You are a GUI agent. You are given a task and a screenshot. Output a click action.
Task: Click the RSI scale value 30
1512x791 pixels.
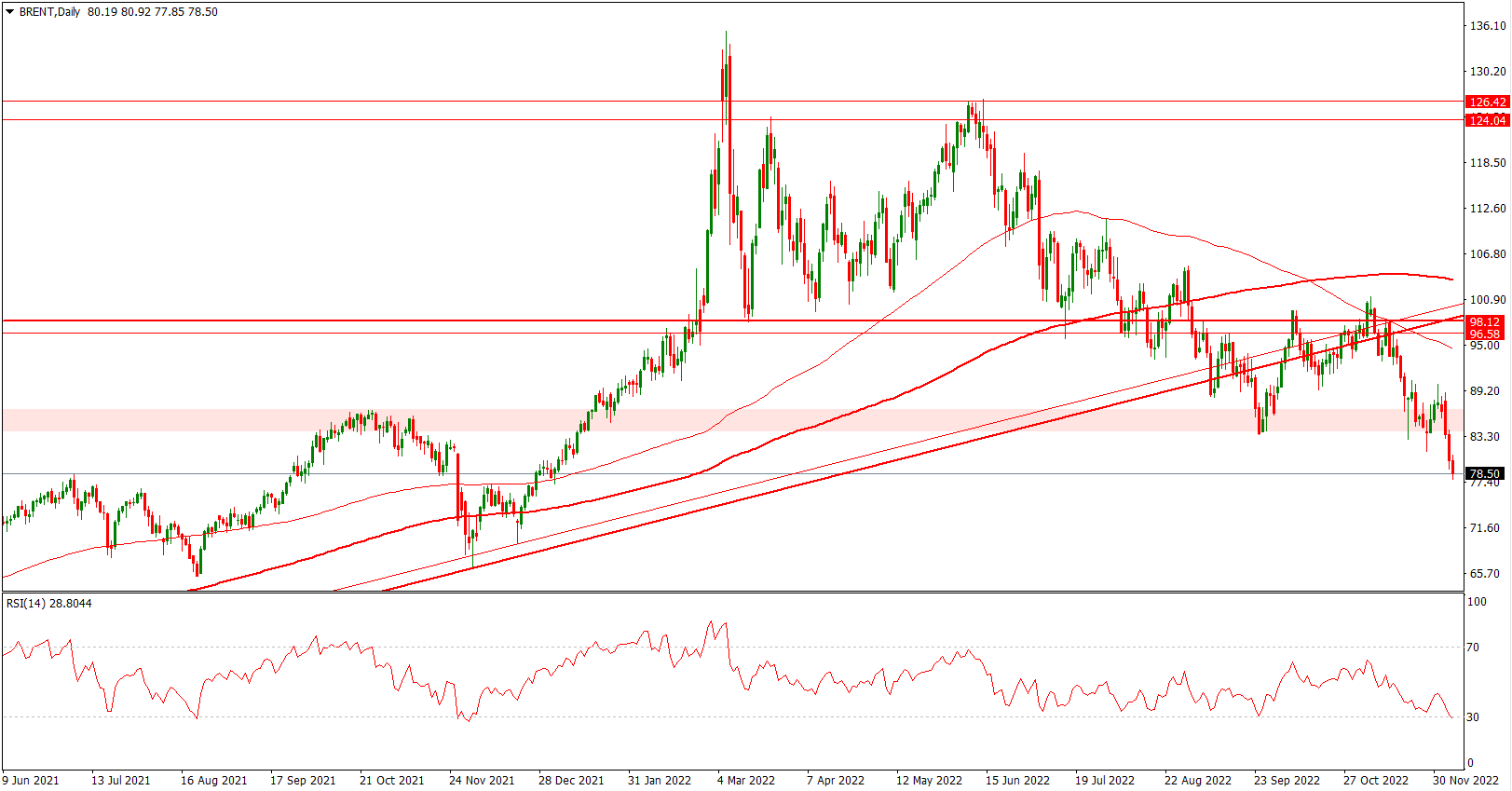[1474, 716]
